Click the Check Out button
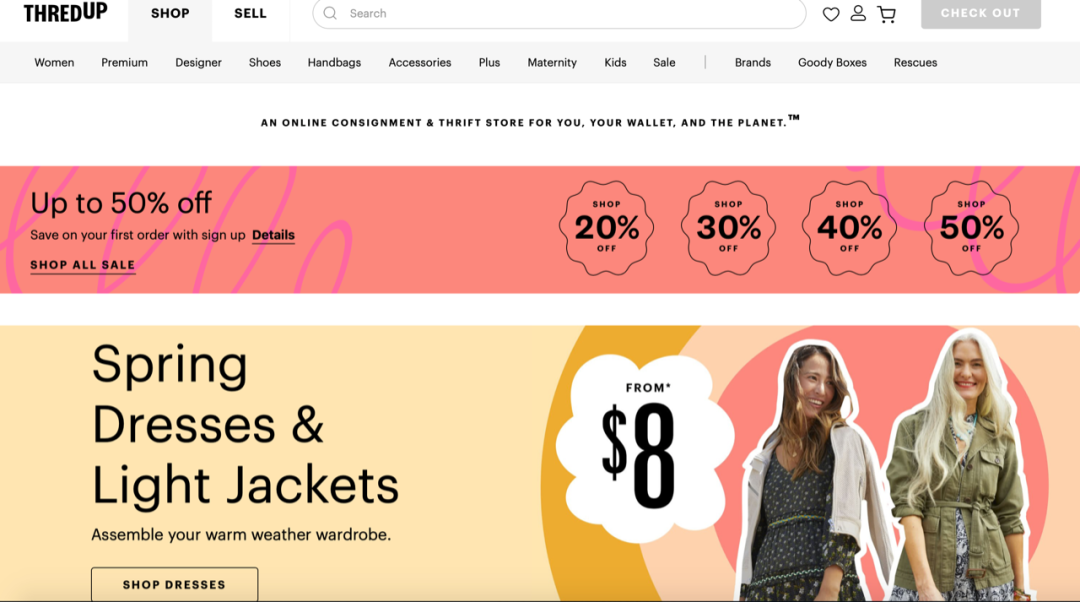The height and width of the screenshot is (602, 1080). point(981,13)
